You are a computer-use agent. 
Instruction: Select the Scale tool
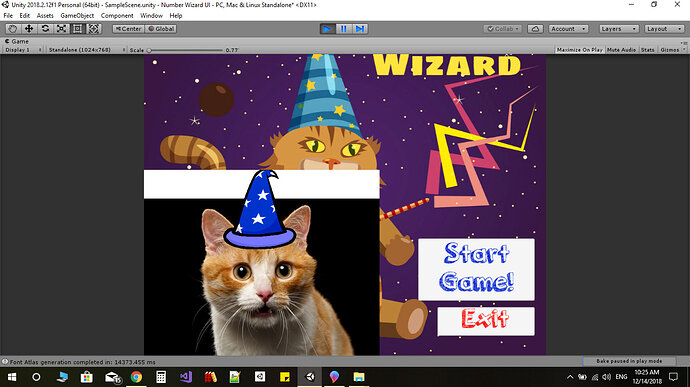pos(61,29)
